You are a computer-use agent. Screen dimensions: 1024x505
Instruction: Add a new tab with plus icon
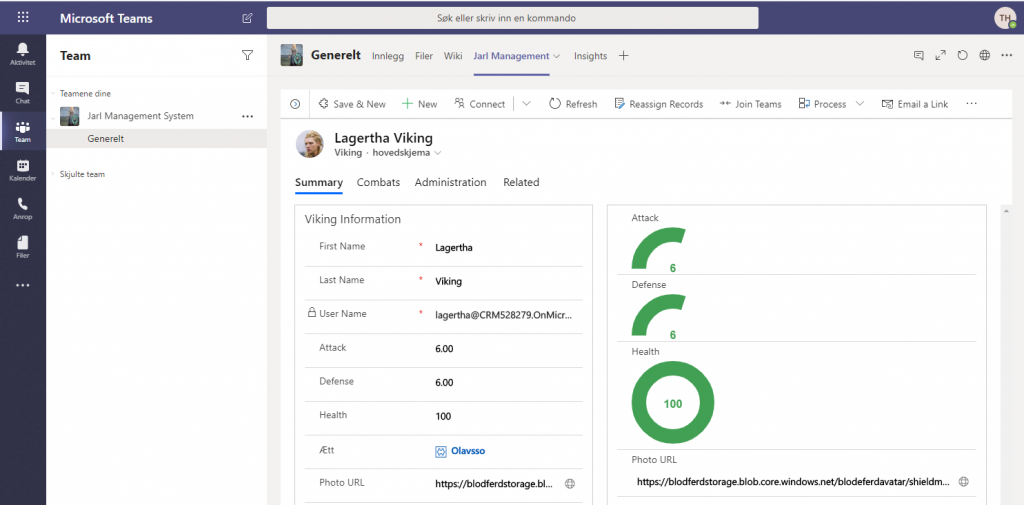624,56
